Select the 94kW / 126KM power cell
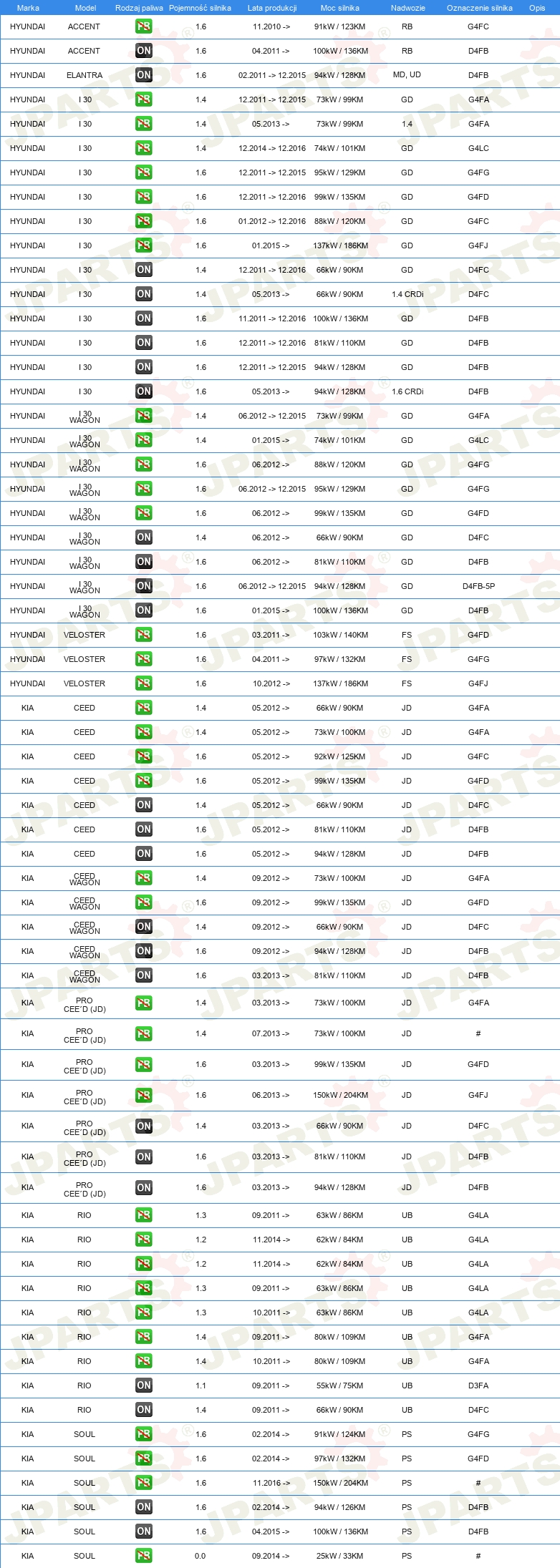The width and height of the screenshot is (560, 1568). tap(340, 1507)
